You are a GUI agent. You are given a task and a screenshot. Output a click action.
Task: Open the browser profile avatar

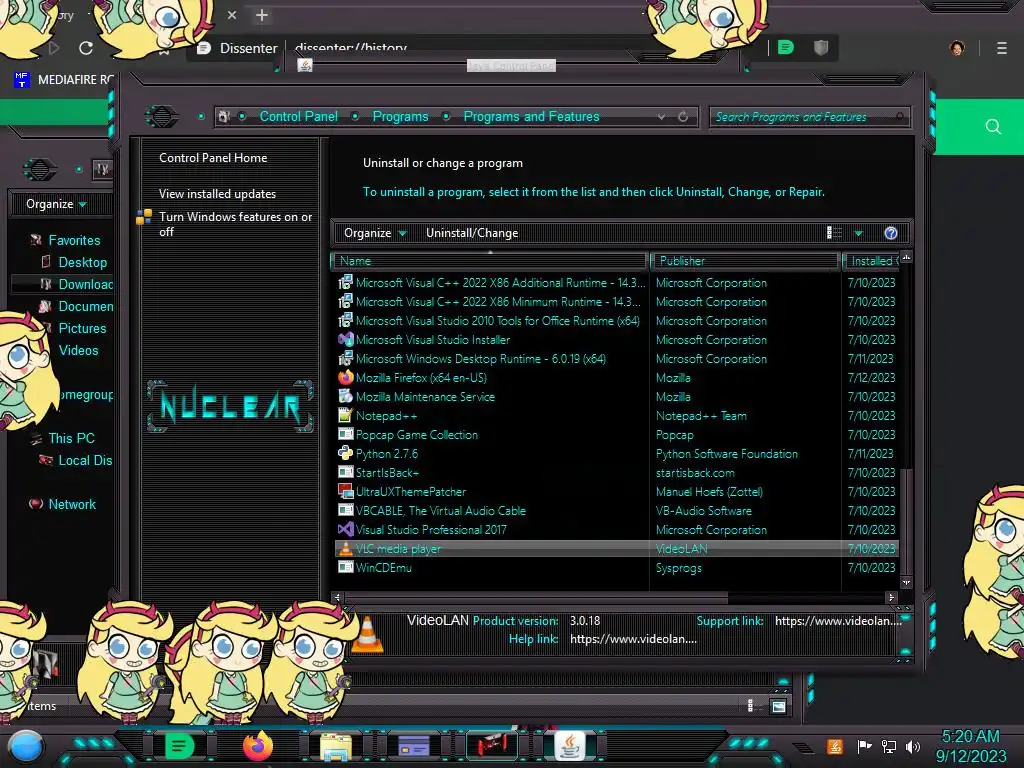[957, 48]
